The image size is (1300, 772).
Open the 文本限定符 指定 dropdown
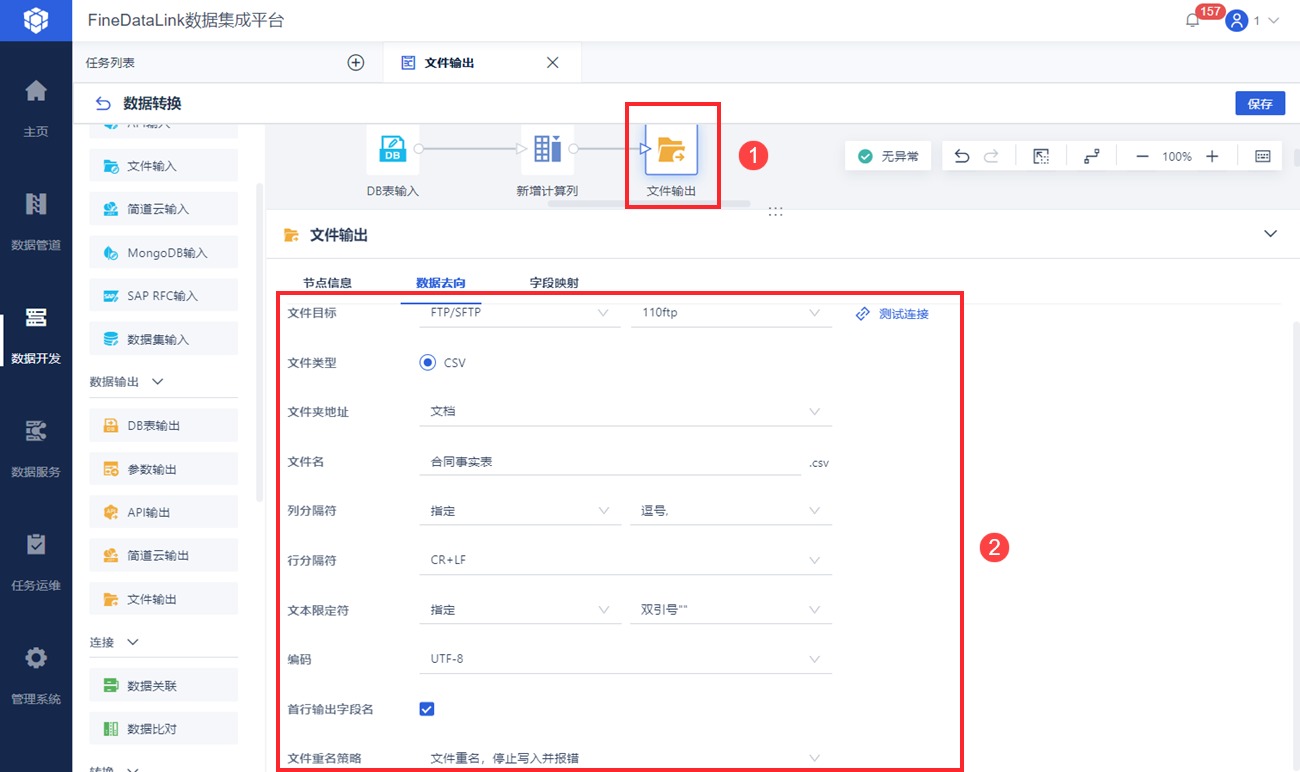[x=519, y=610]
